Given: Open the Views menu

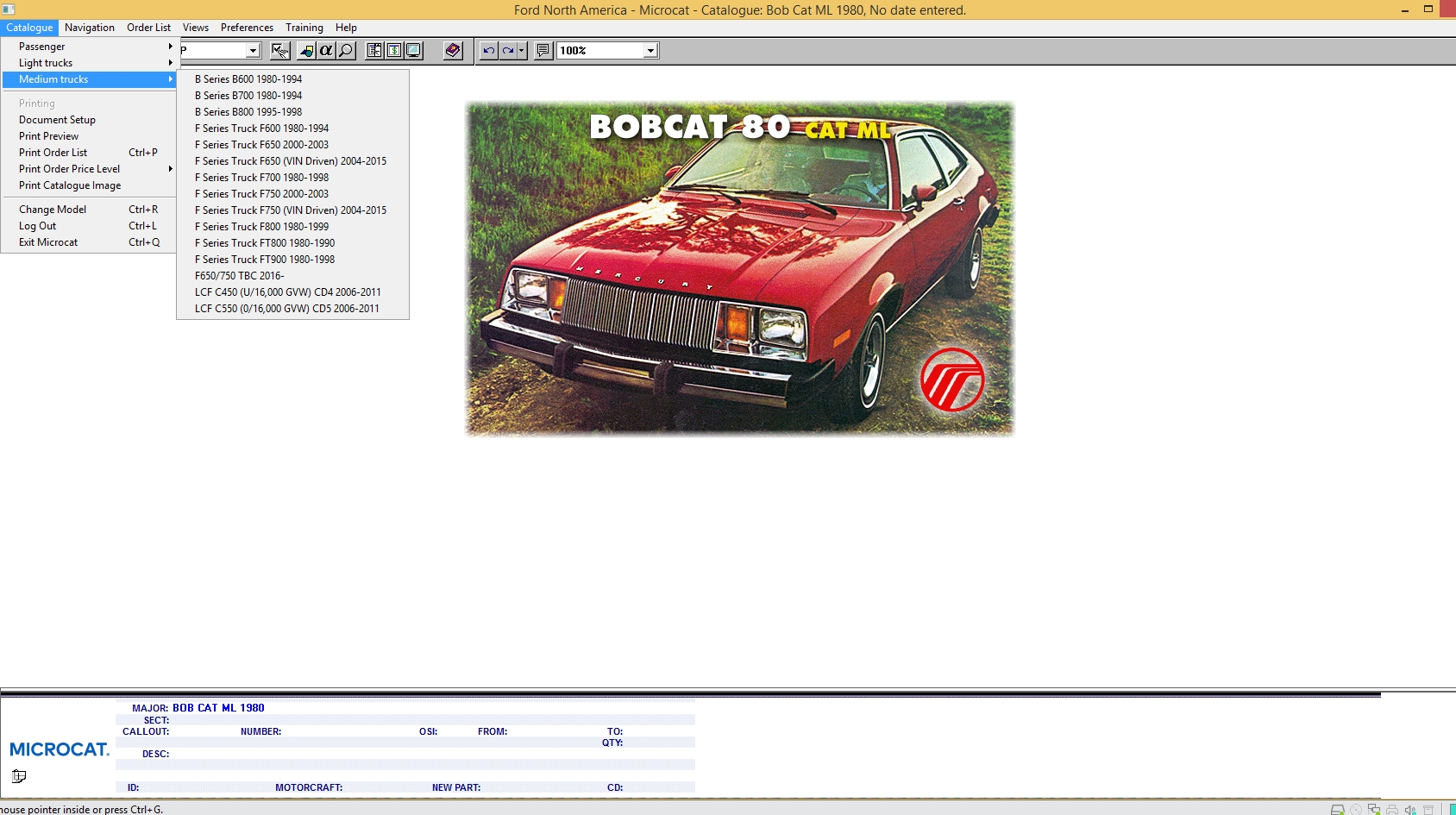Looking at the screenshot, I should click(x=196, y=28).
